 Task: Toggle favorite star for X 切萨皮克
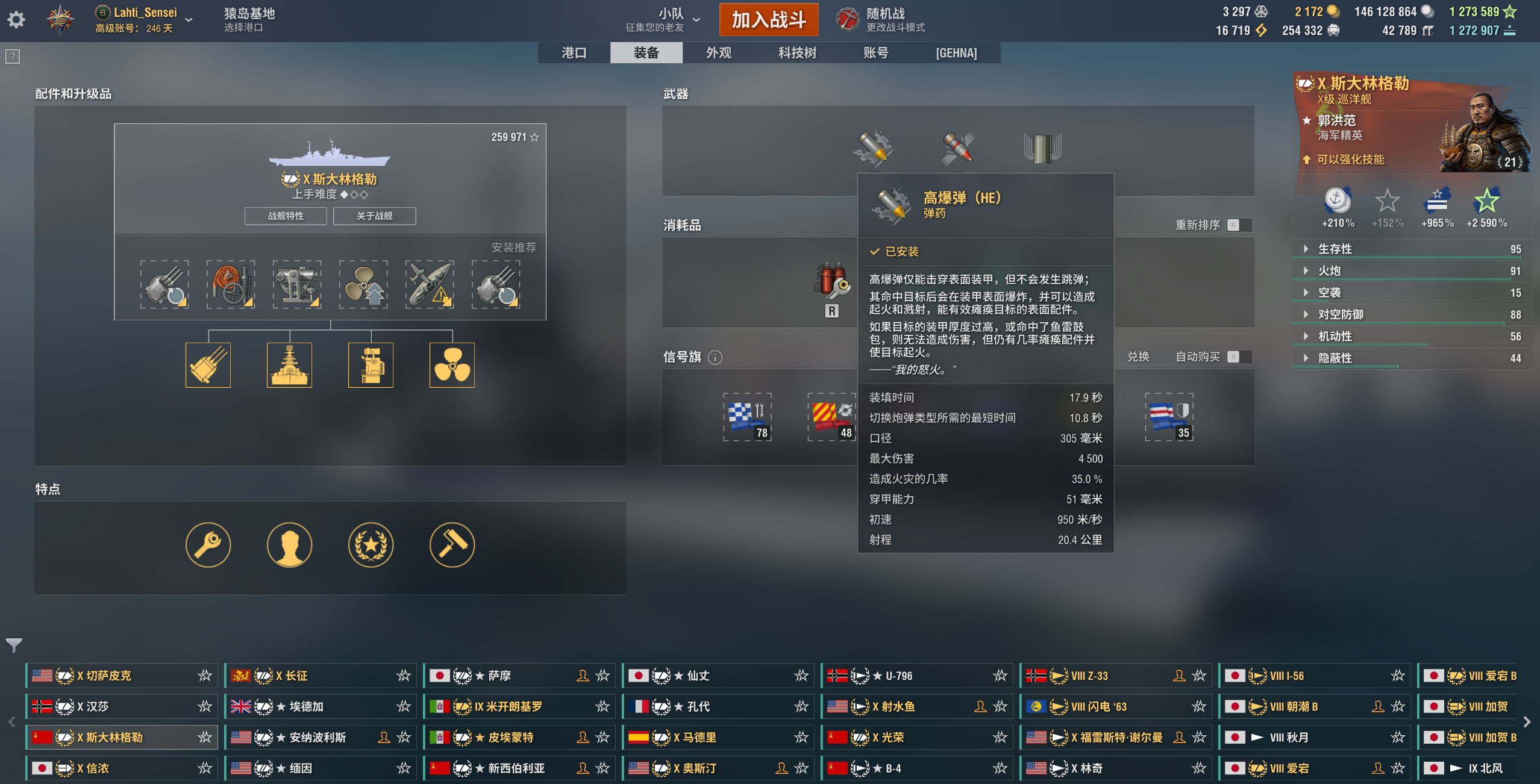click(205, 676)
